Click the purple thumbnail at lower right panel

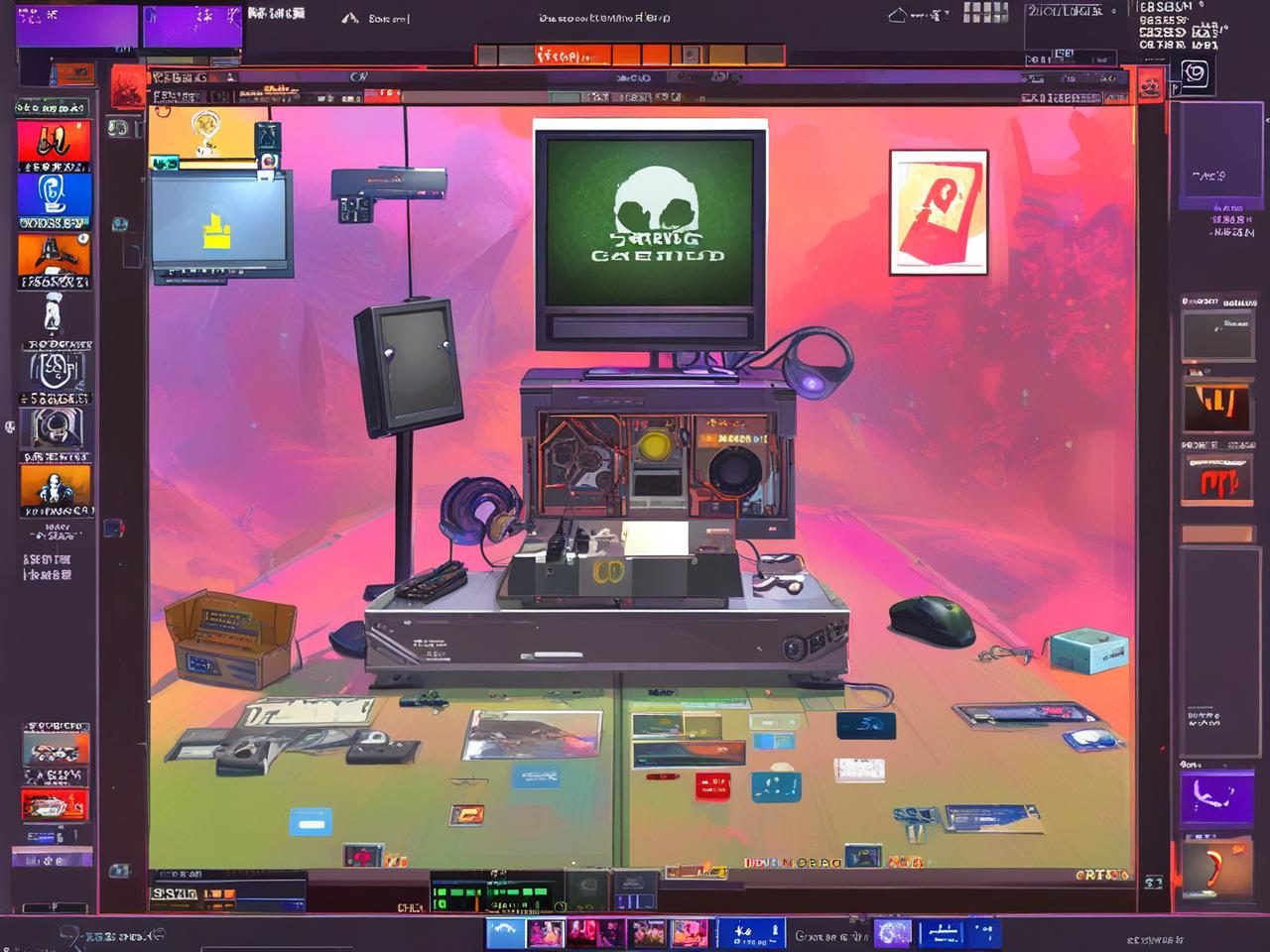click(x=1216, y=798)
